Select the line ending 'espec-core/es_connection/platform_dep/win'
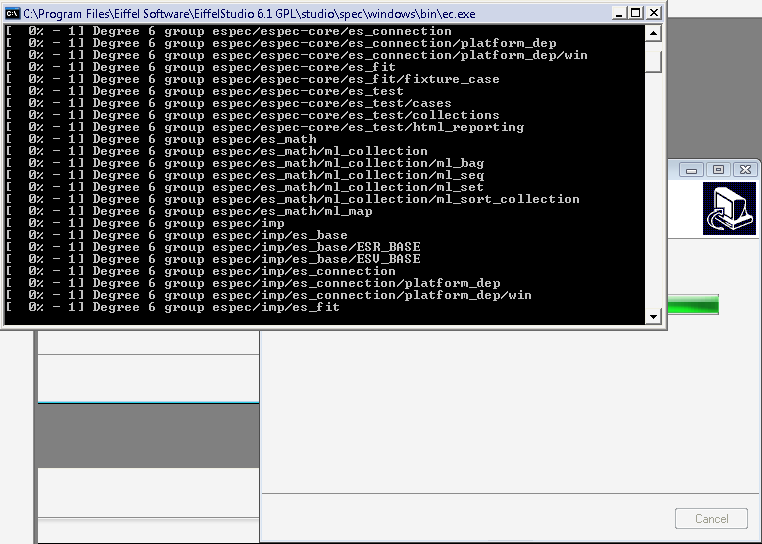Viewport: 762px width, 544px height. [296, 55]
